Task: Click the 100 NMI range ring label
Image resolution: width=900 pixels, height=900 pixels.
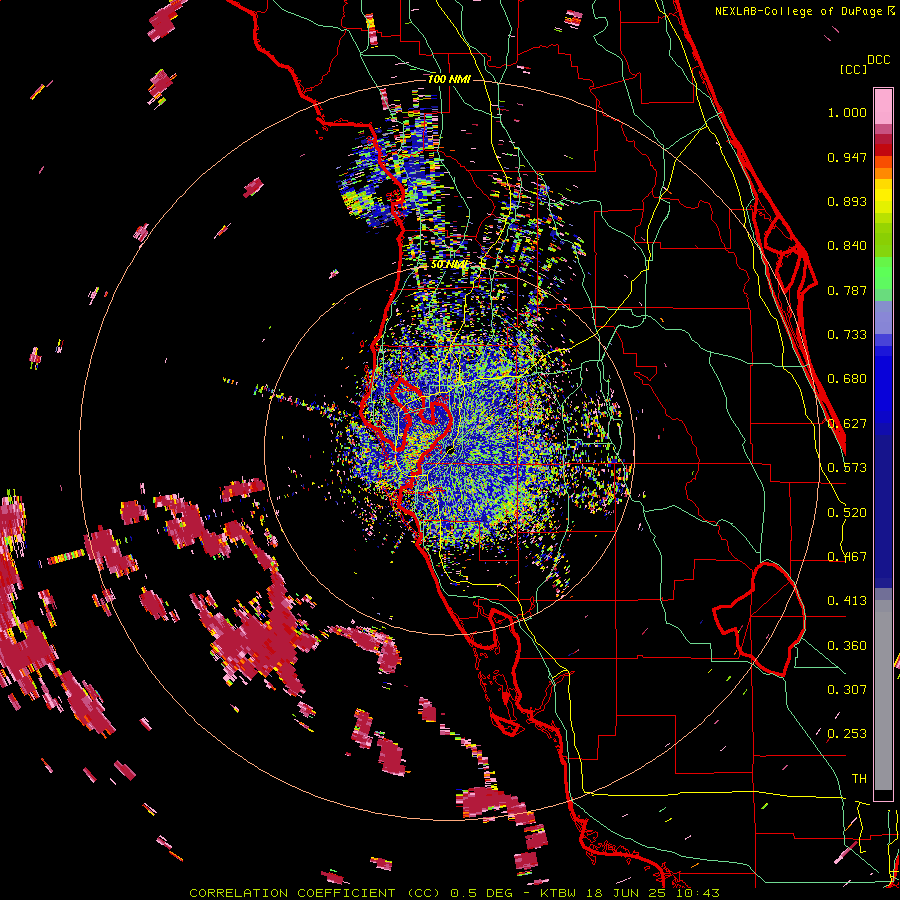Action: [x=449, y=79]
